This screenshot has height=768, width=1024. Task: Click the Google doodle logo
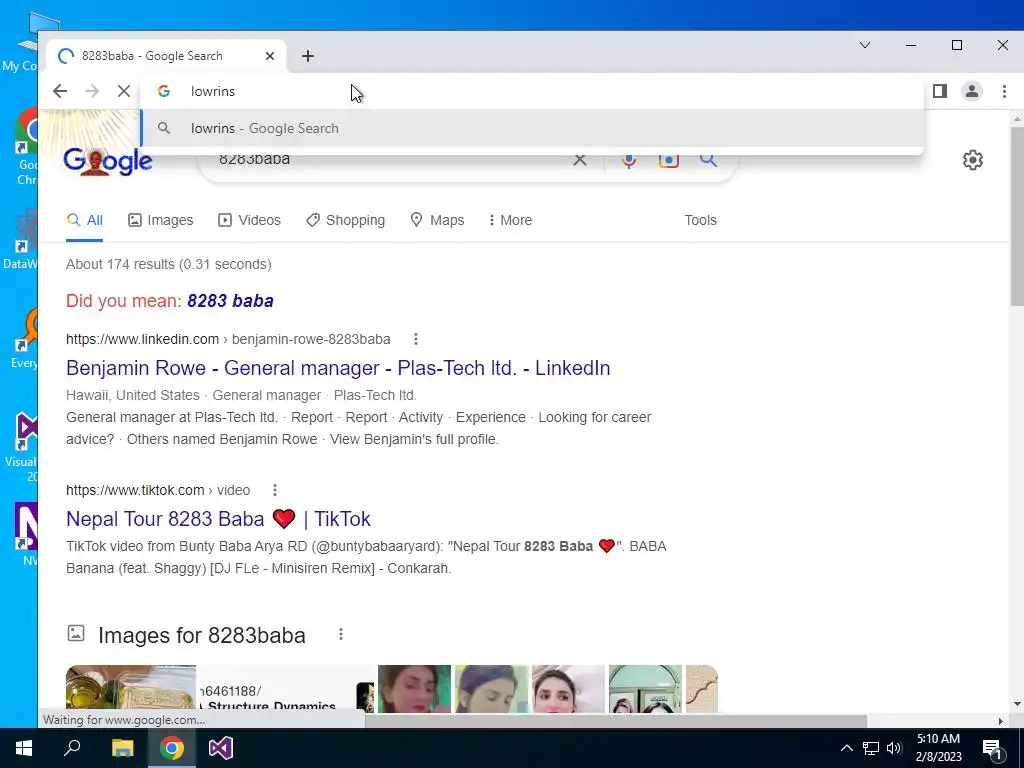click(108, 160)
